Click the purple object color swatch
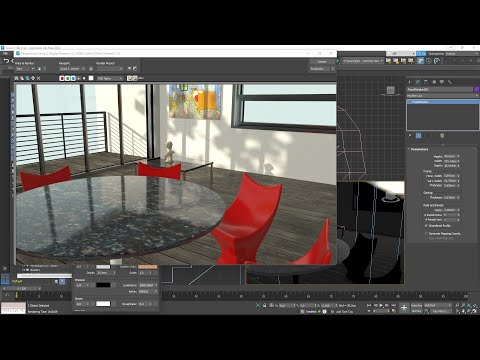The height and width of the screenshot is (360, 480). click(x=476, y=90)
